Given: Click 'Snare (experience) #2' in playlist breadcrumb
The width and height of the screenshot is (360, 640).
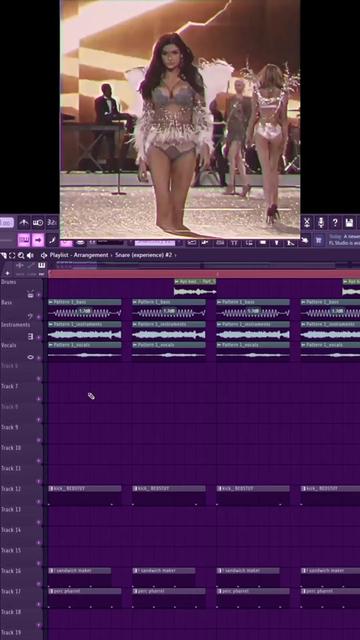Looking at the screenshot, I should pyautogui.click(x=144, y=255).
